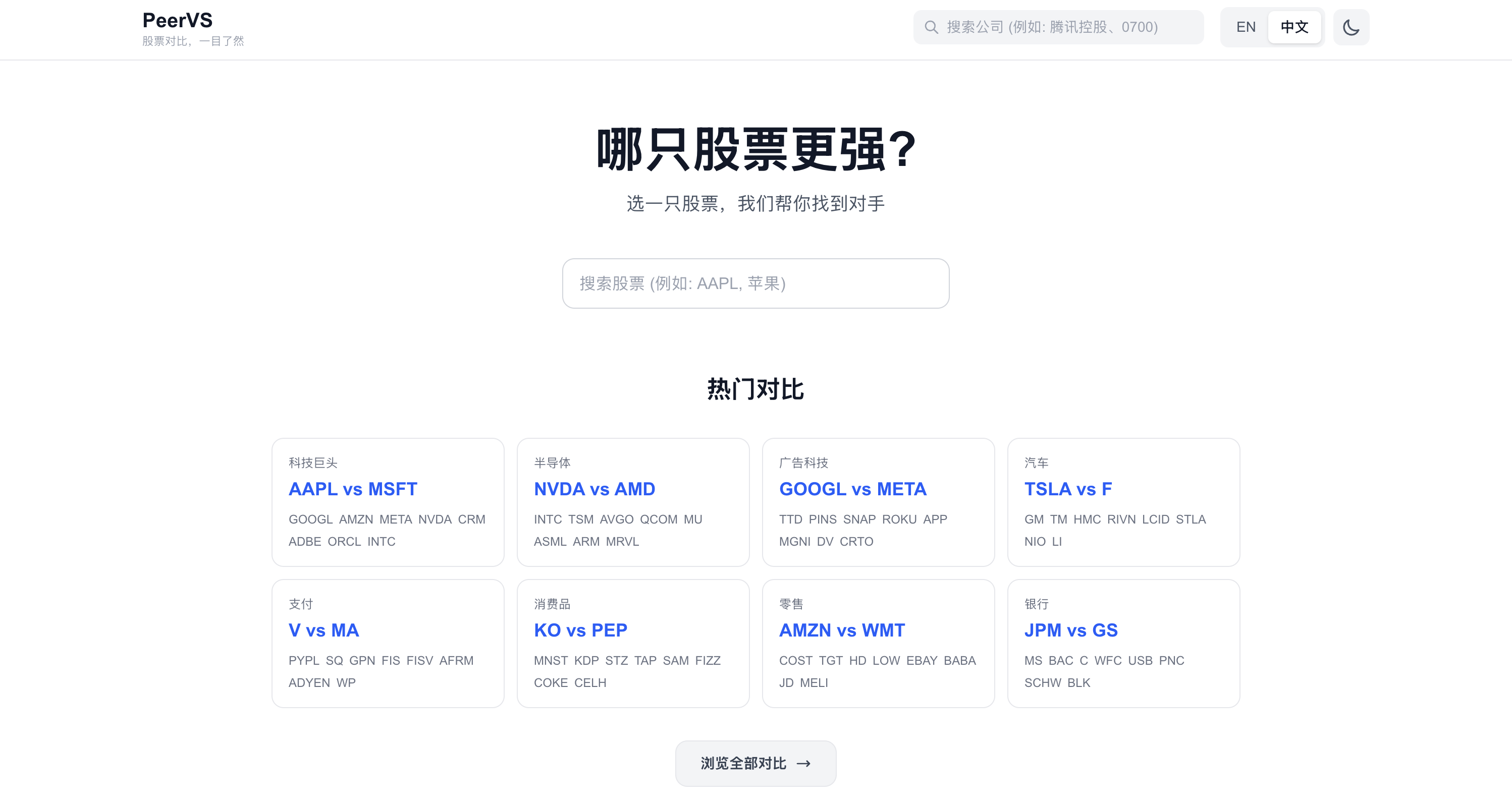Click the magnifier icon in header search
Screen dimensions: 1512x807
tap(931, 27)
